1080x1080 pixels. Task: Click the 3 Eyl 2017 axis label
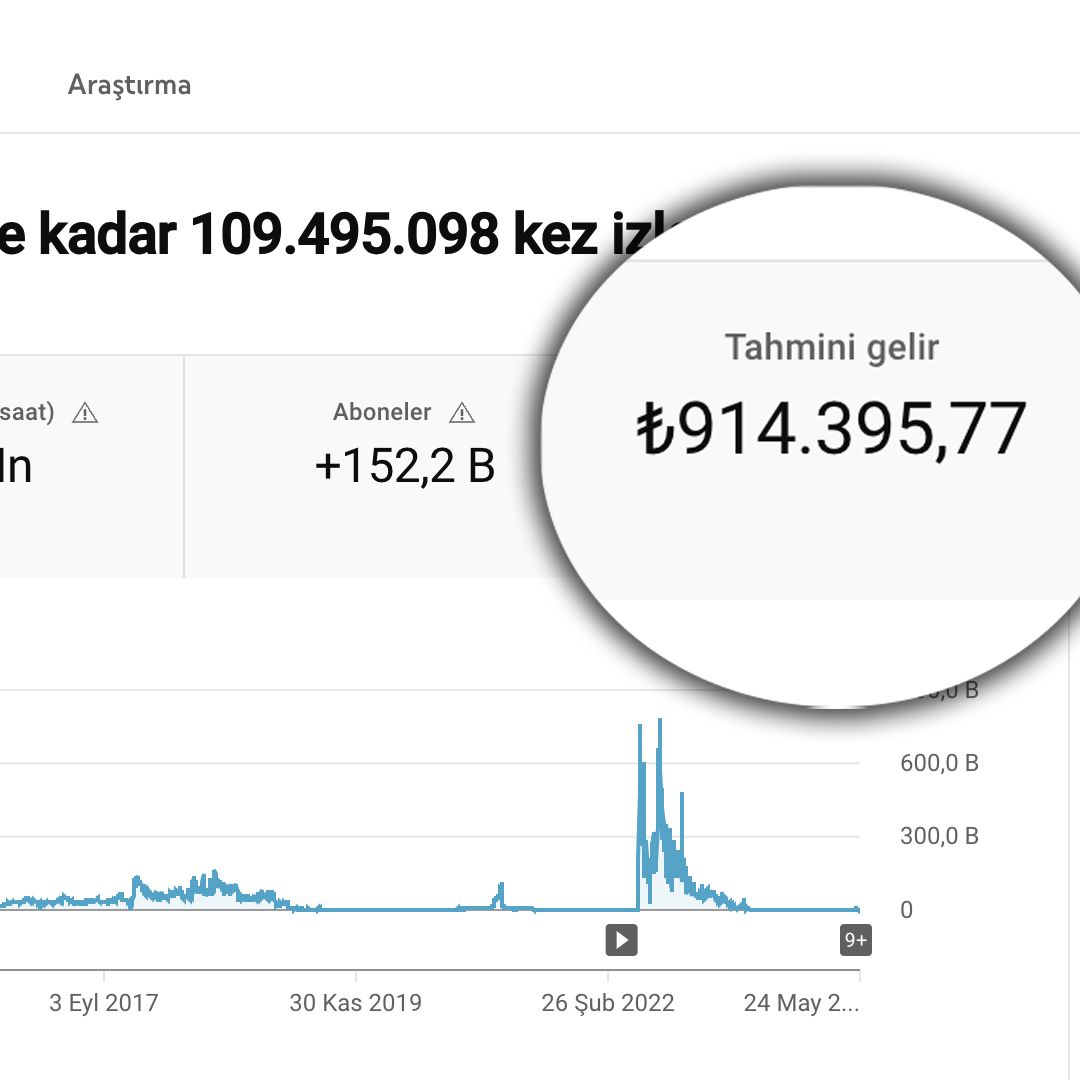click(104, 1003)
